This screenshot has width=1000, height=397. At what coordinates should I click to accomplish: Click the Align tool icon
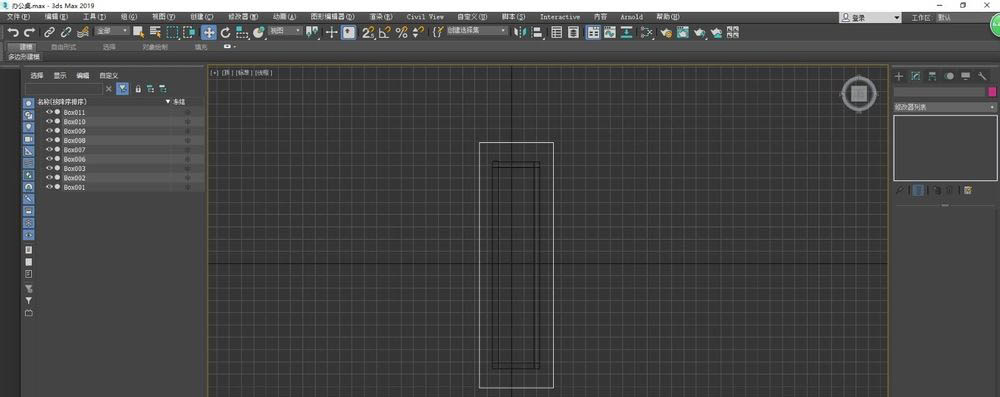537,32
